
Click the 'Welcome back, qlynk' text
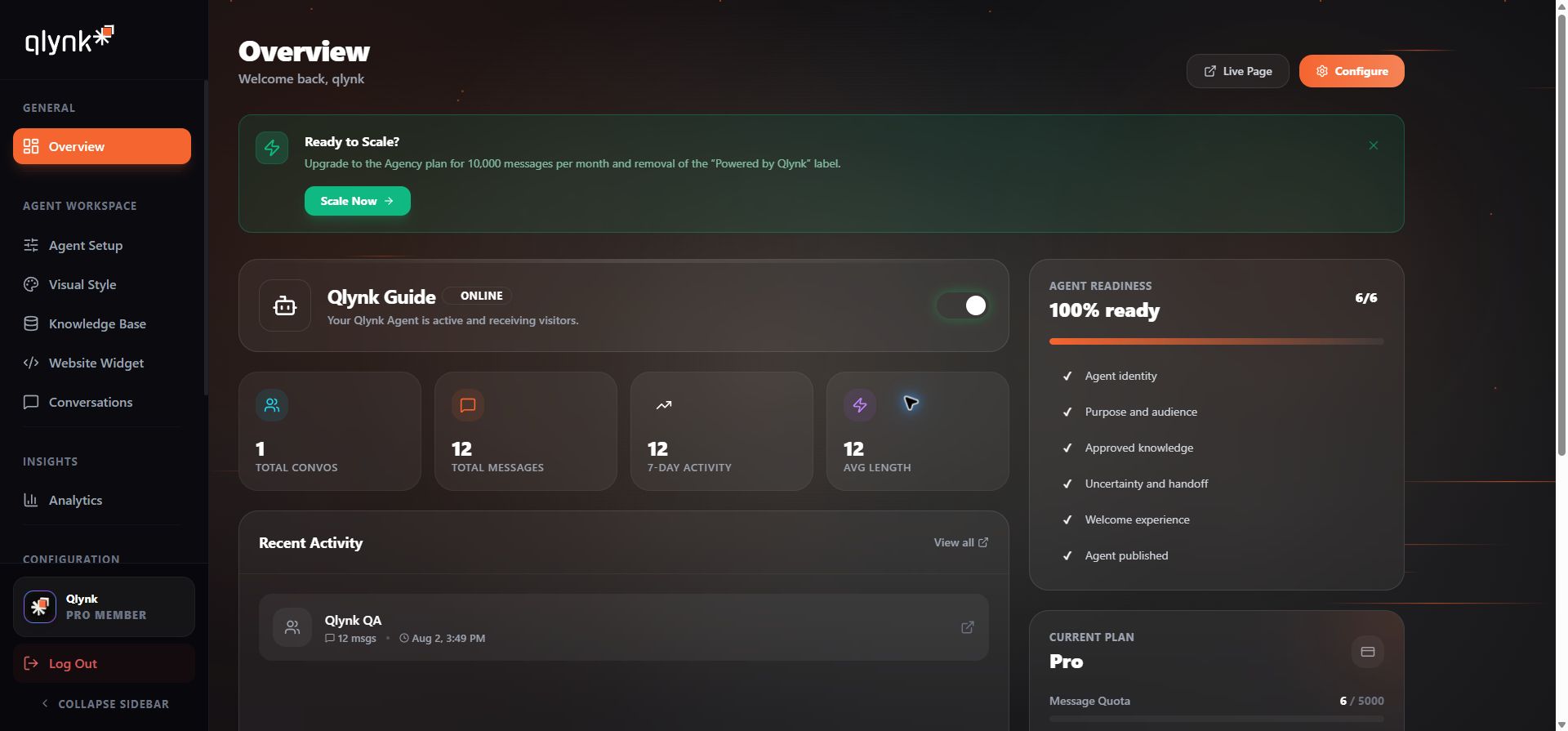point(301,78)
